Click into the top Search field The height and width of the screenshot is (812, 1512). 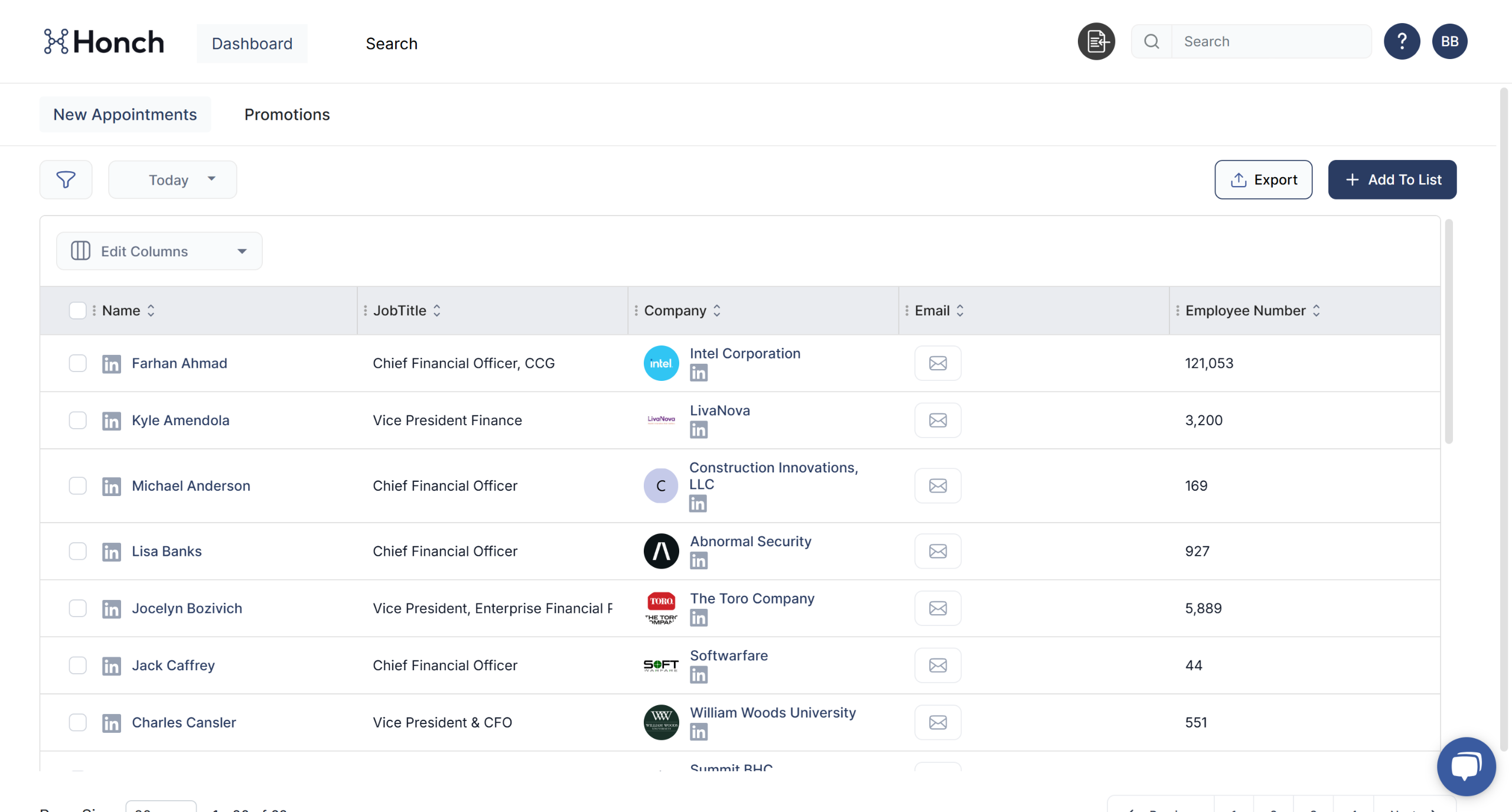tap(1270, 41)
